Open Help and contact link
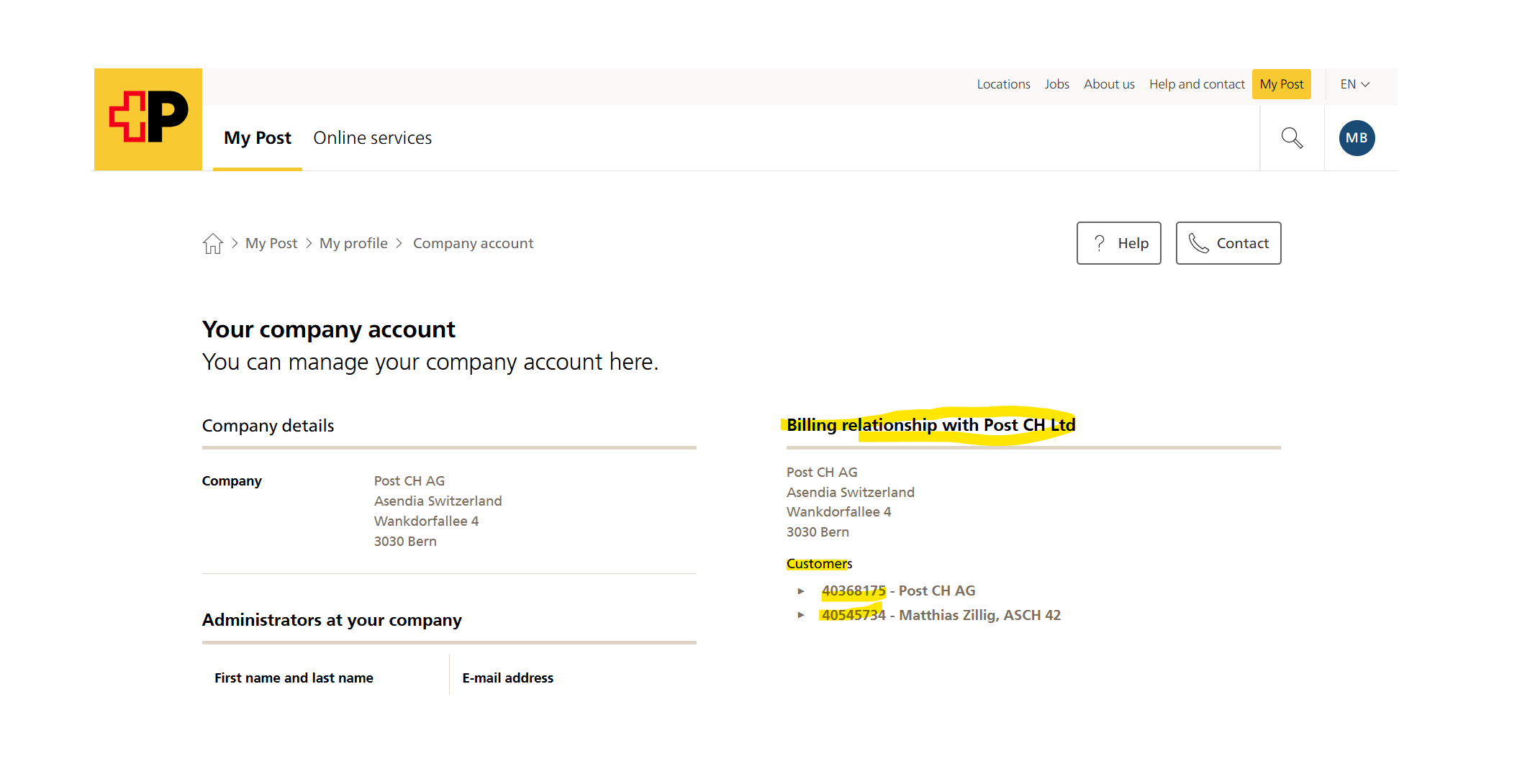 pos(1197,84)
